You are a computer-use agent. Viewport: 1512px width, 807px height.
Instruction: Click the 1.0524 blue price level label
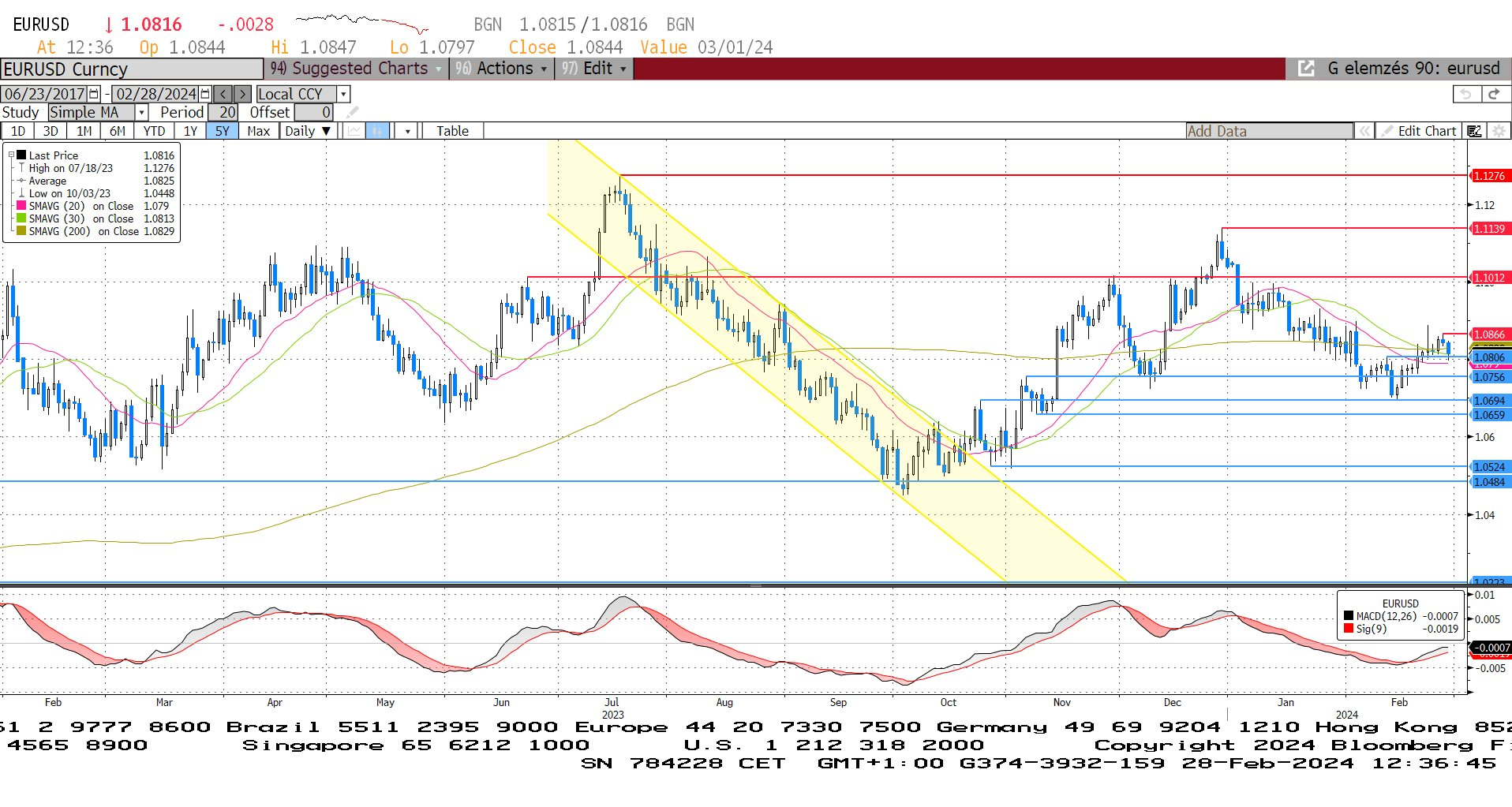[x=1489, y=466]
